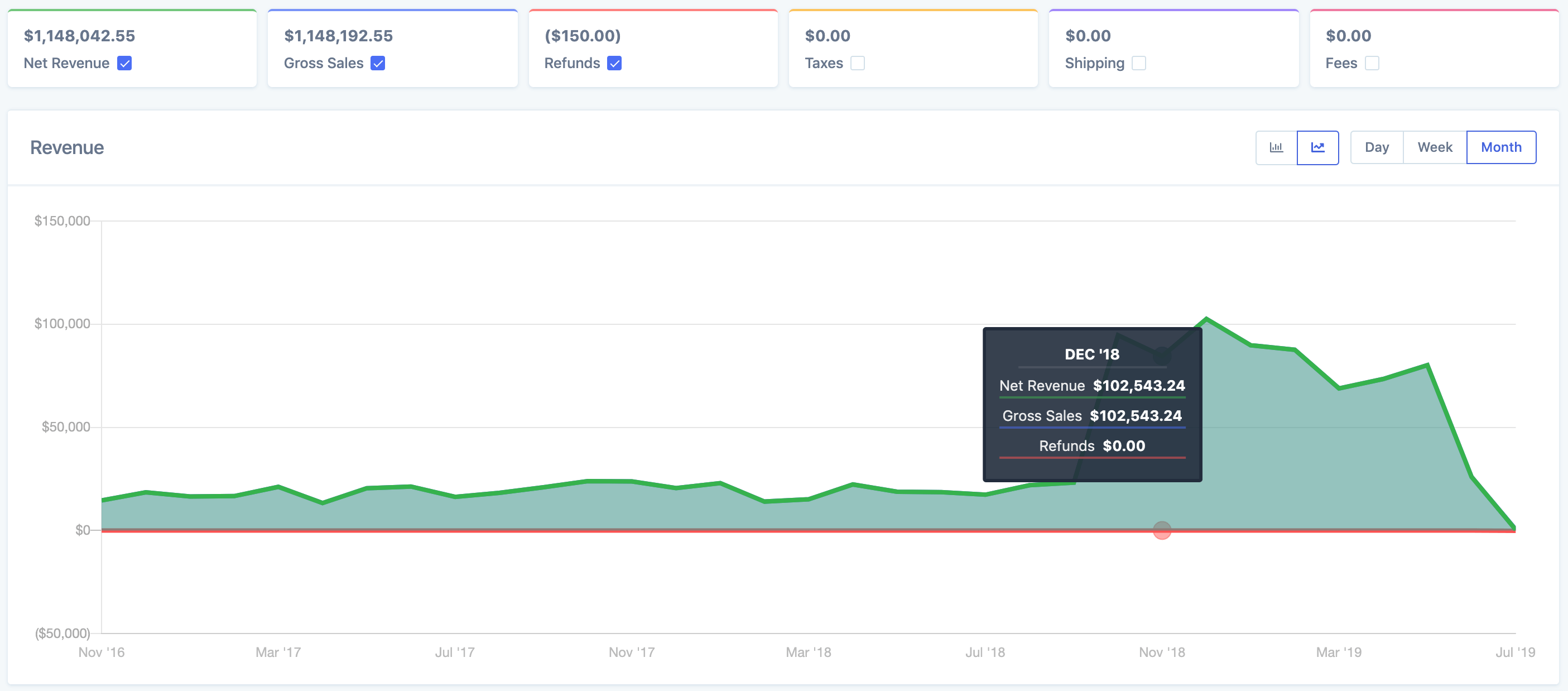1568x691 pixels.
Task: Click the red refunds data point marker
Action: tap(1161, 530)
